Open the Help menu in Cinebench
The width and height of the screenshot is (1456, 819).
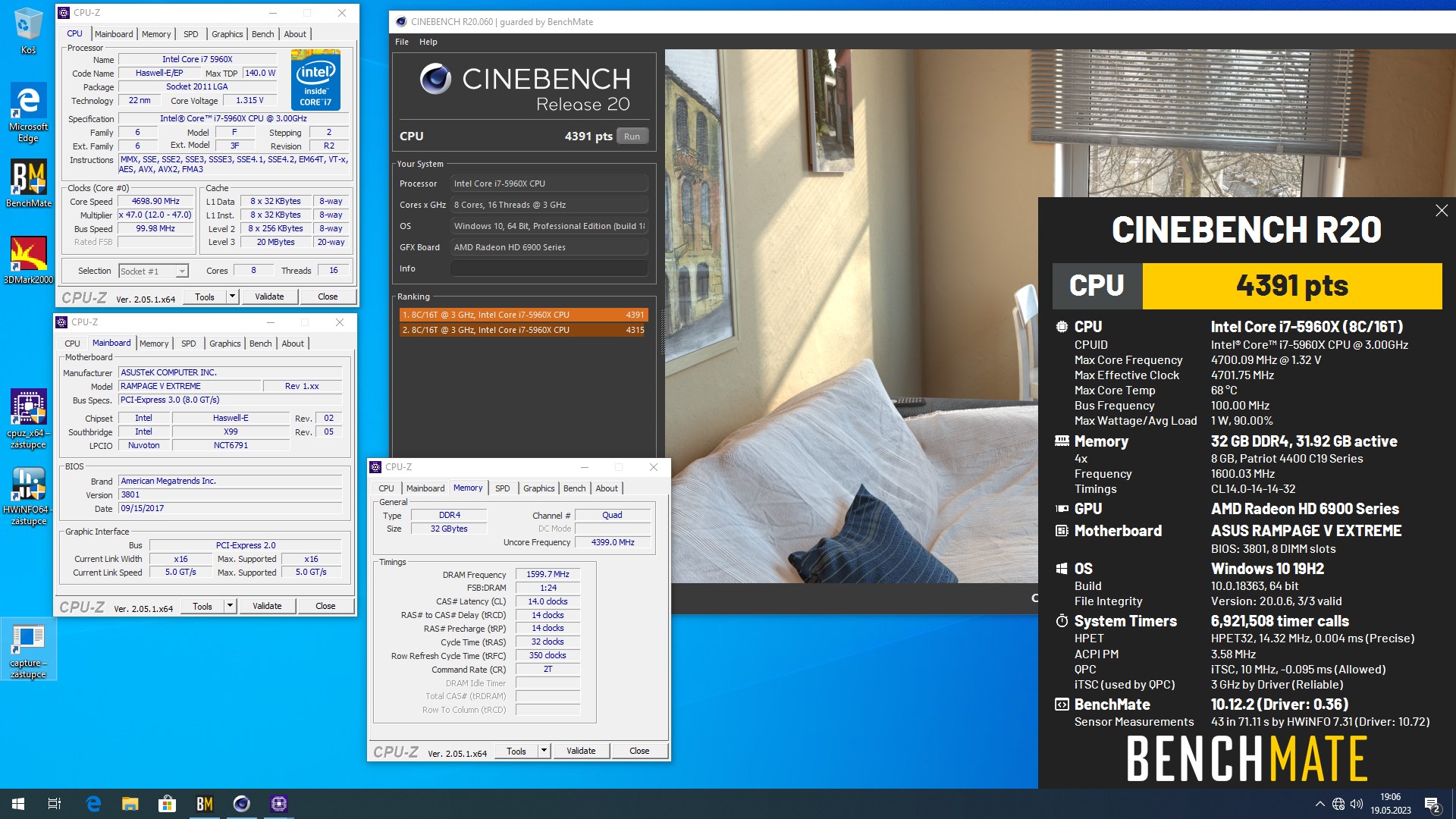coord(428,42)
